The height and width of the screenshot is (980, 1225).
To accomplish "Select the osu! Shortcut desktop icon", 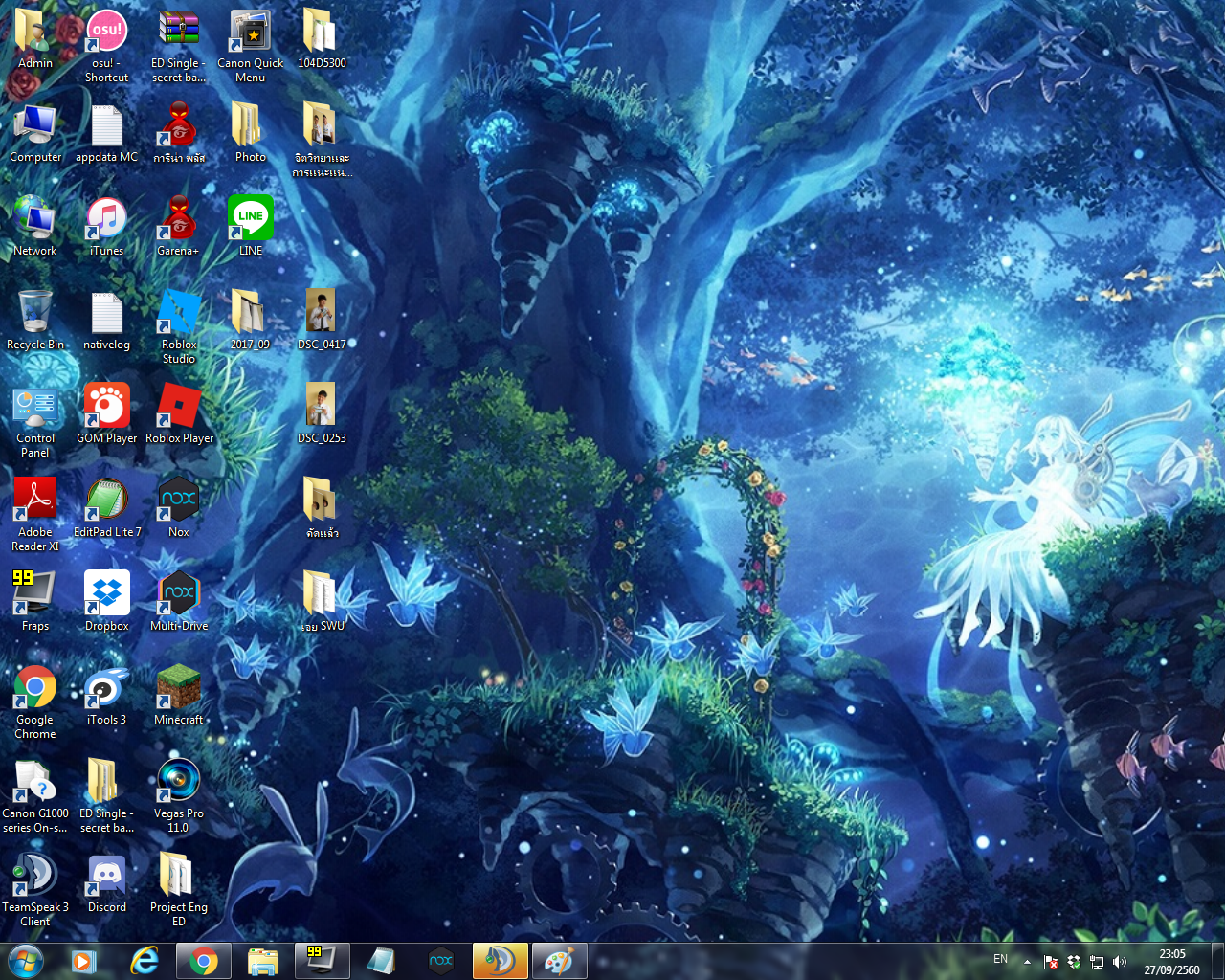I will point(106,45).
